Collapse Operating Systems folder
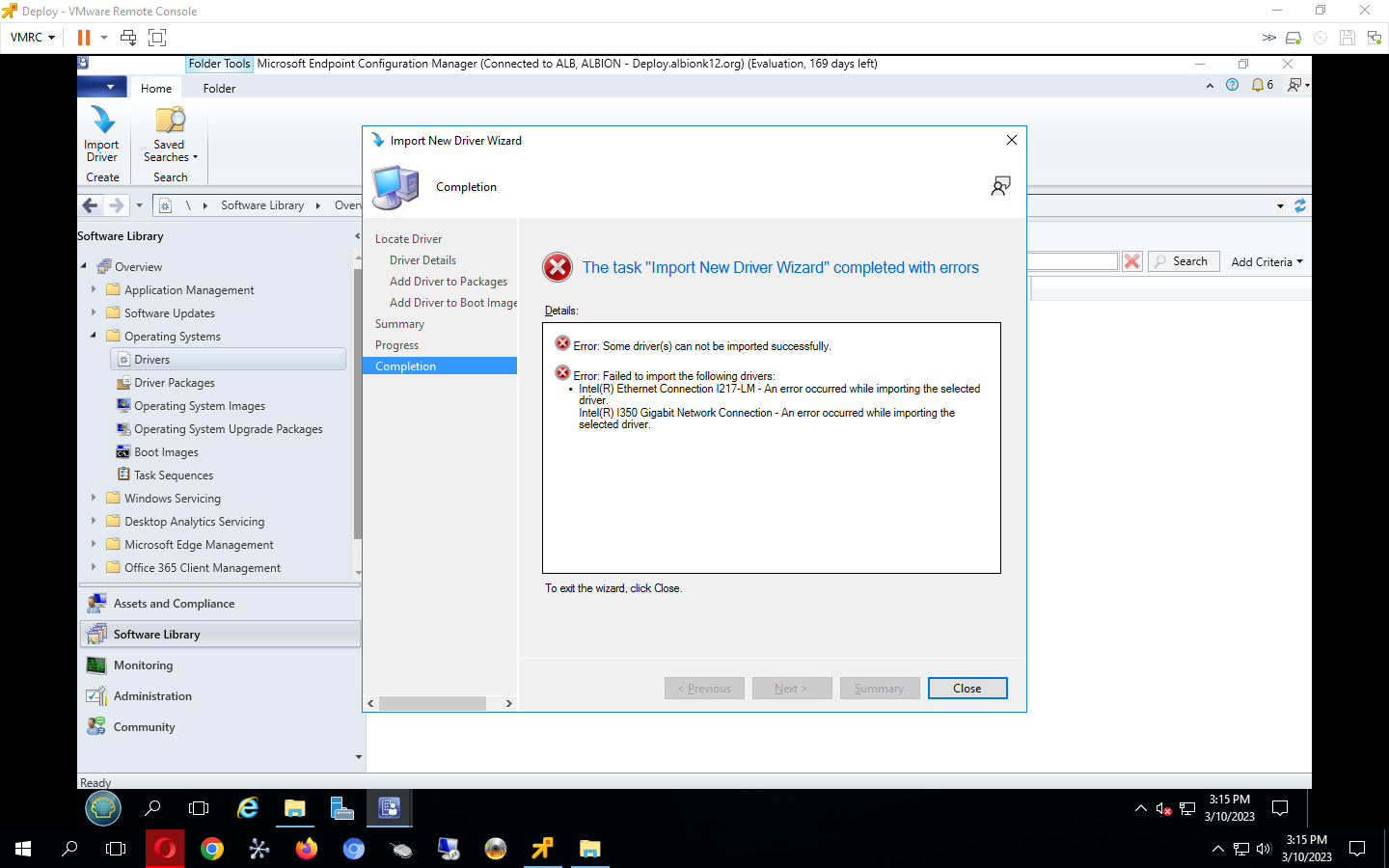The image size is (1389, 868). [94, 336]
